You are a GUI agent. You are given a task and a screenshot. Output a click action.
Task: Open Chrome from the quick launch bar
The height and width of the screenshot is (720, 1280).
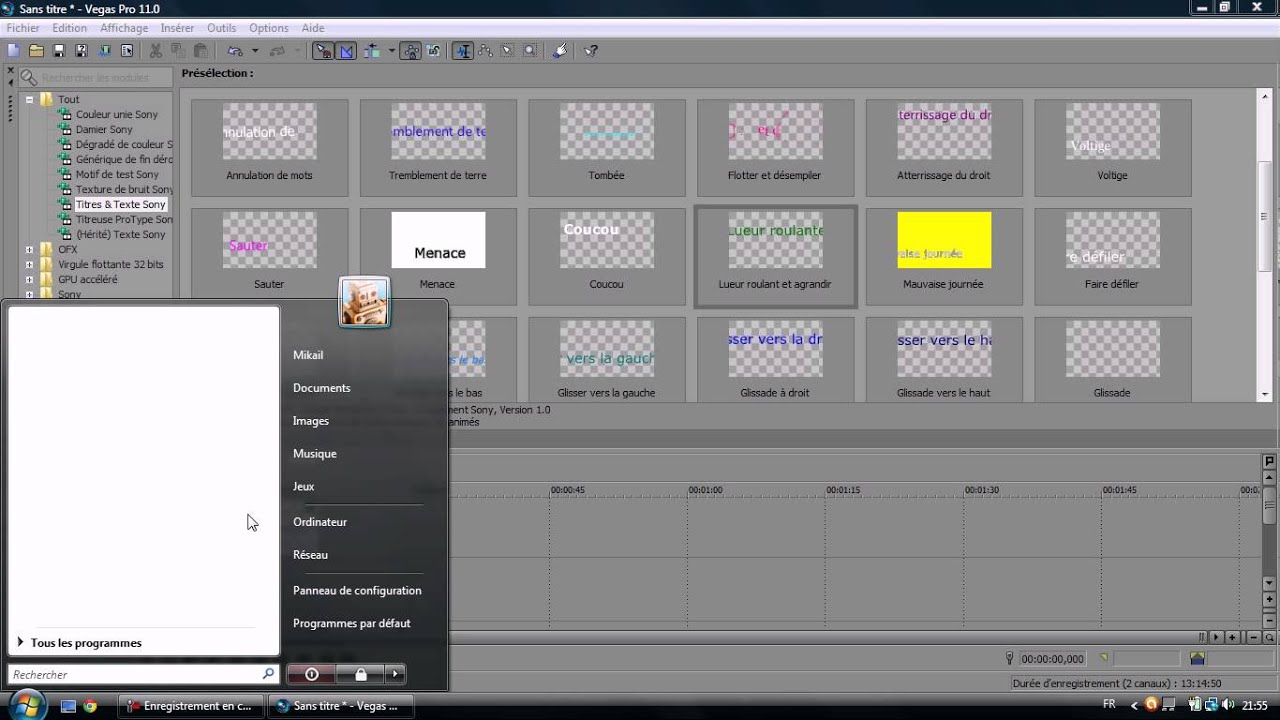[90, 706]
